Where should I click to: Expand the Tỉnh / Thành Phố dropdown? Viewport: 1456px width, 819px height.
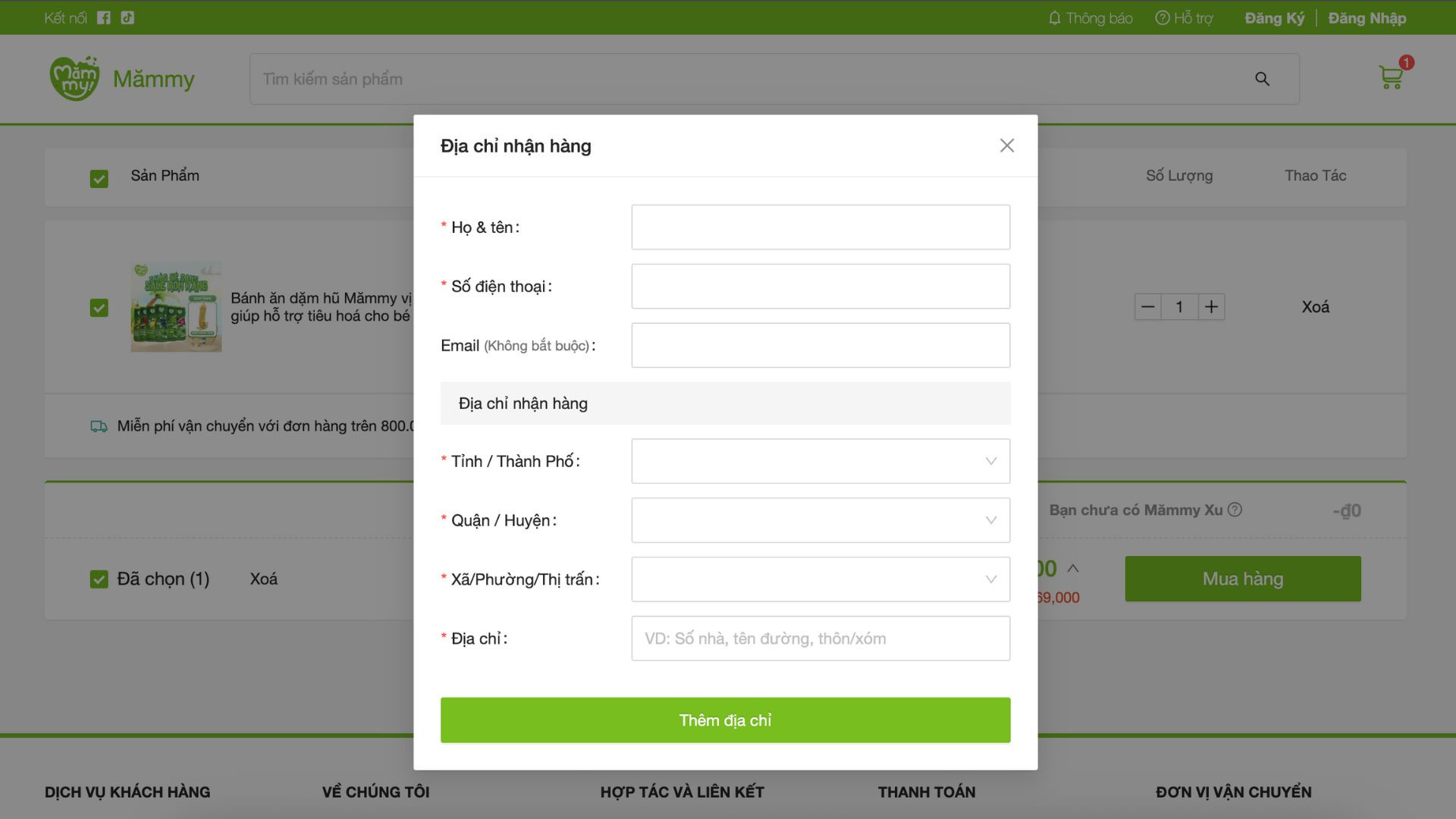pyautogui.click(x=821, y=461)
